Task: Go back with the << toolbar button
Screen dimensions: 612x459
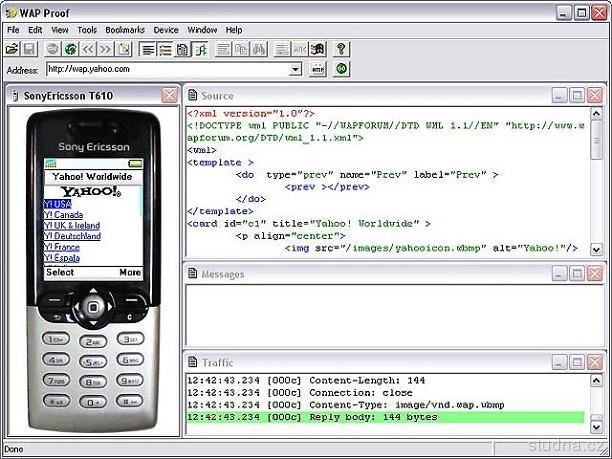Action: [88, 49]
